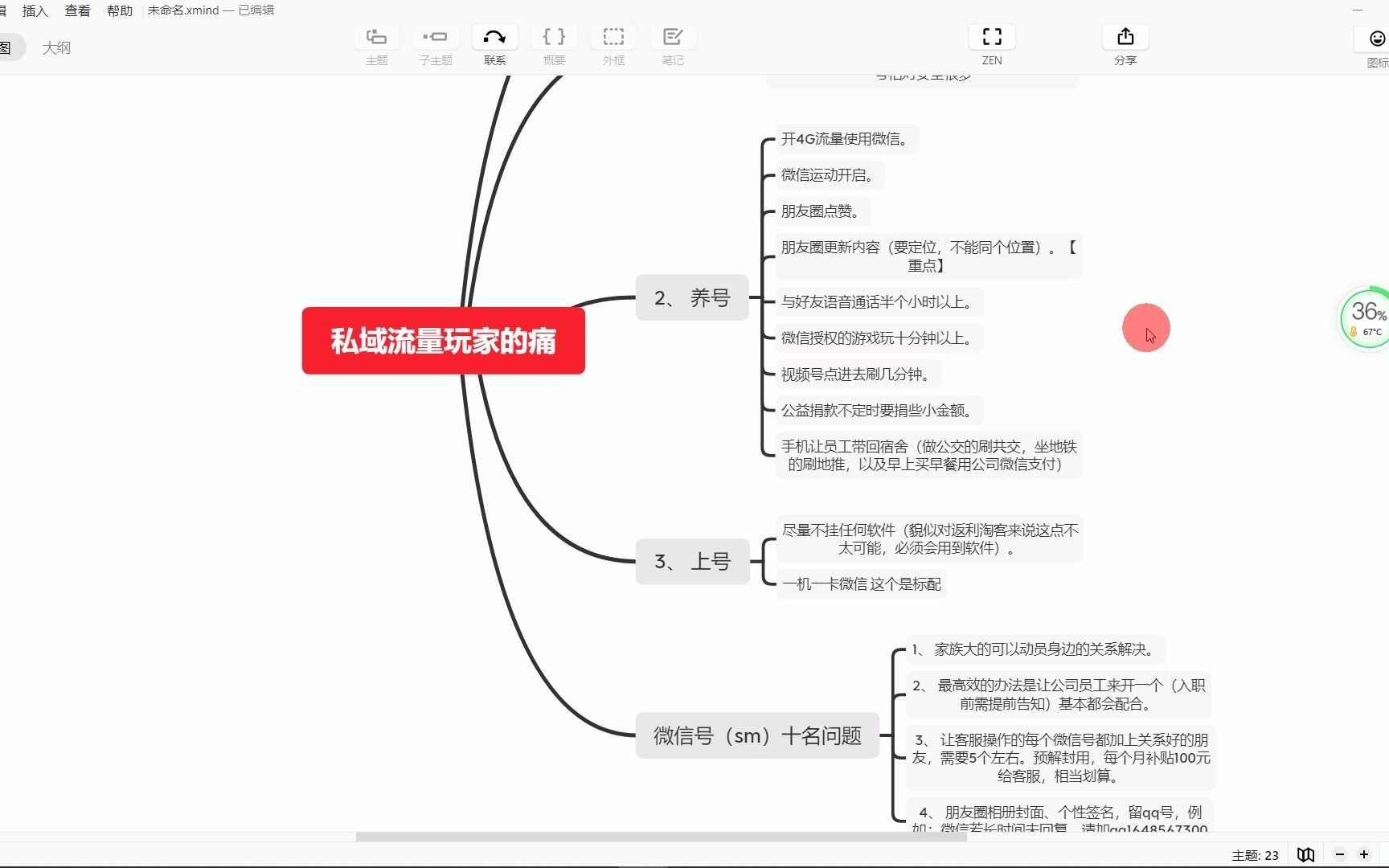Select the Relationship (联系) tool

[x=494, y=37]
